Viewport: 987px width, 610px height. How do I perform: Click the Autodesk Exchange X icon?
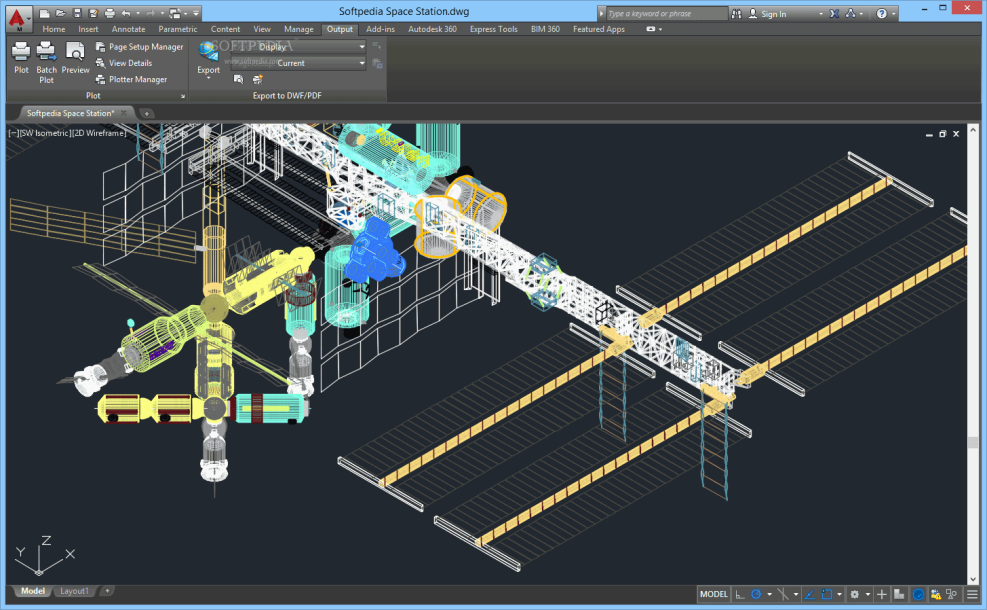pyautogui.click(x=834, y=14)
